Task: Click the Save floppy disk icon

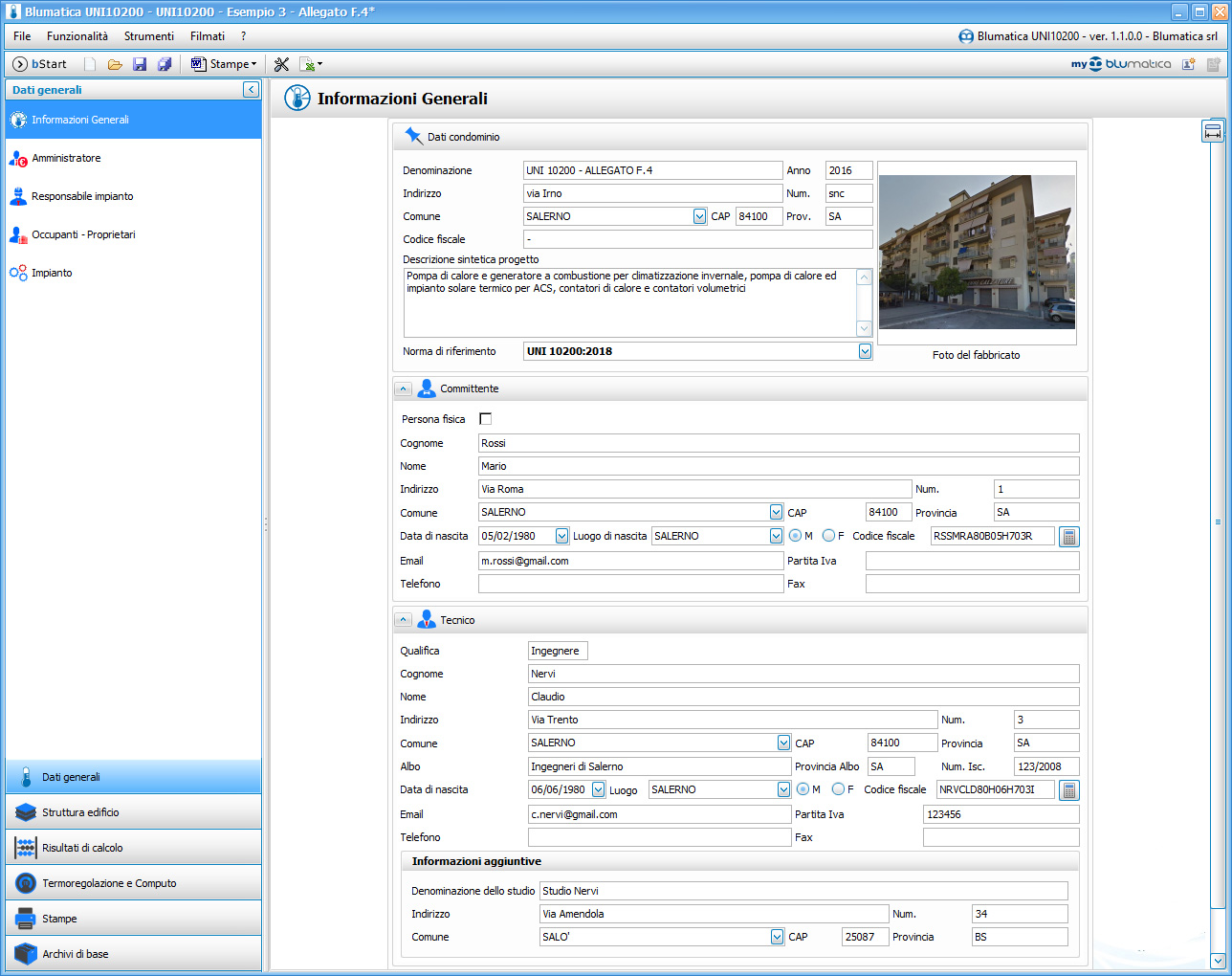Action: coord(140,64)
